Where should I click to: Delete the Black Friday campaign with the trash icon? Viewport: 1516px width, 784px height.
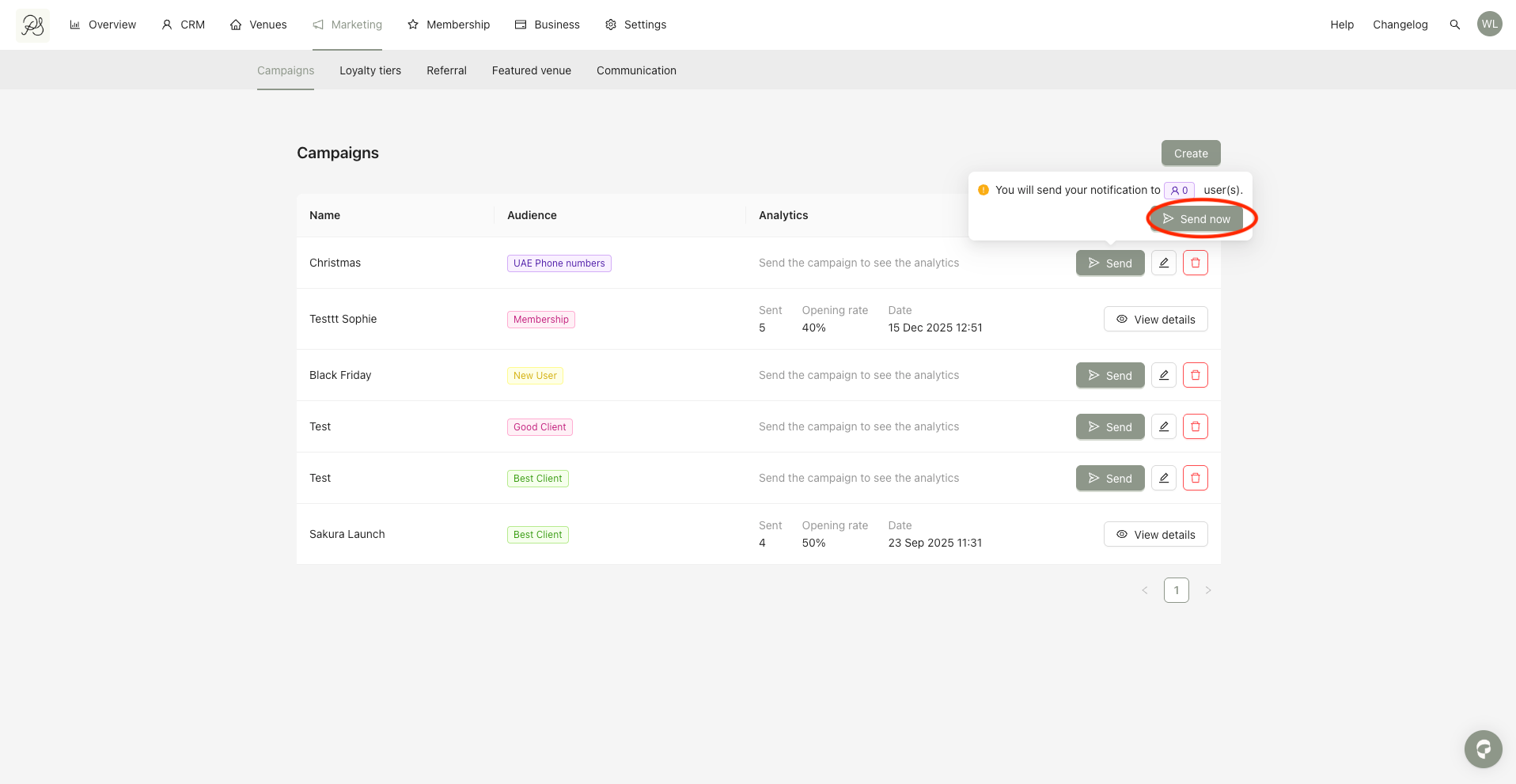(1195, 375)
